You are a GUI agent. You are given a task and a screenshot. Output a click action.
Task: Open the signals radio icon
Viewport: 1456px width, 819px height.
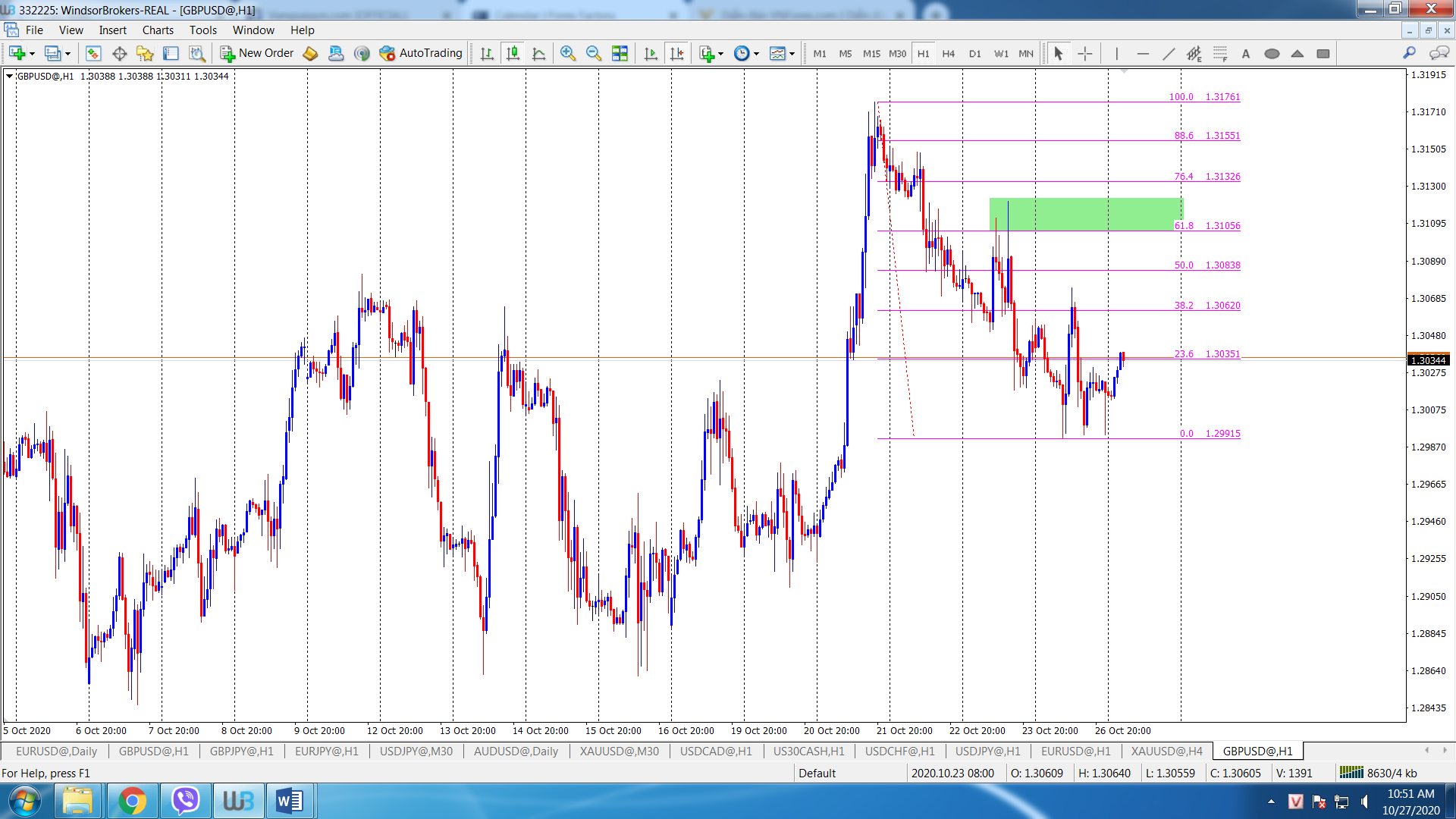click(x=362, y=53)
